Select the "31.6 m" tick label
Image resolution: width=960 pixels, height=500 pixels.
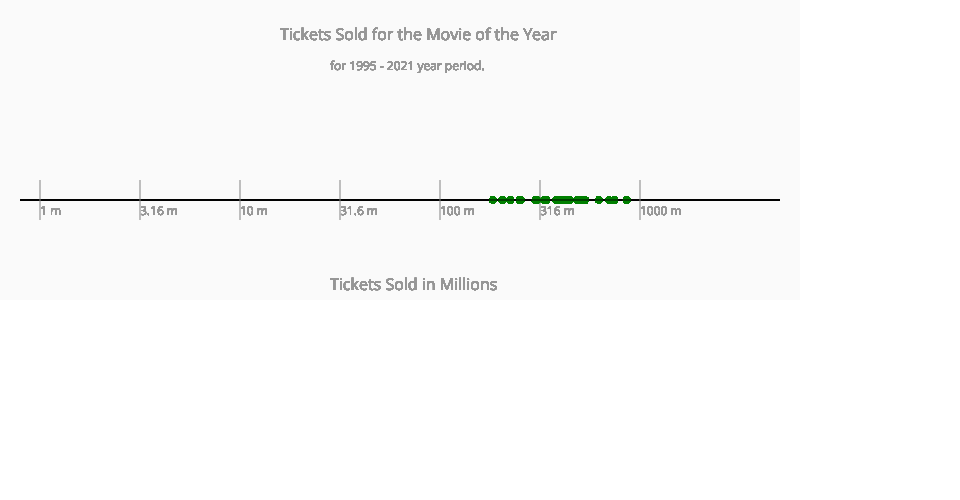point(359,211)
